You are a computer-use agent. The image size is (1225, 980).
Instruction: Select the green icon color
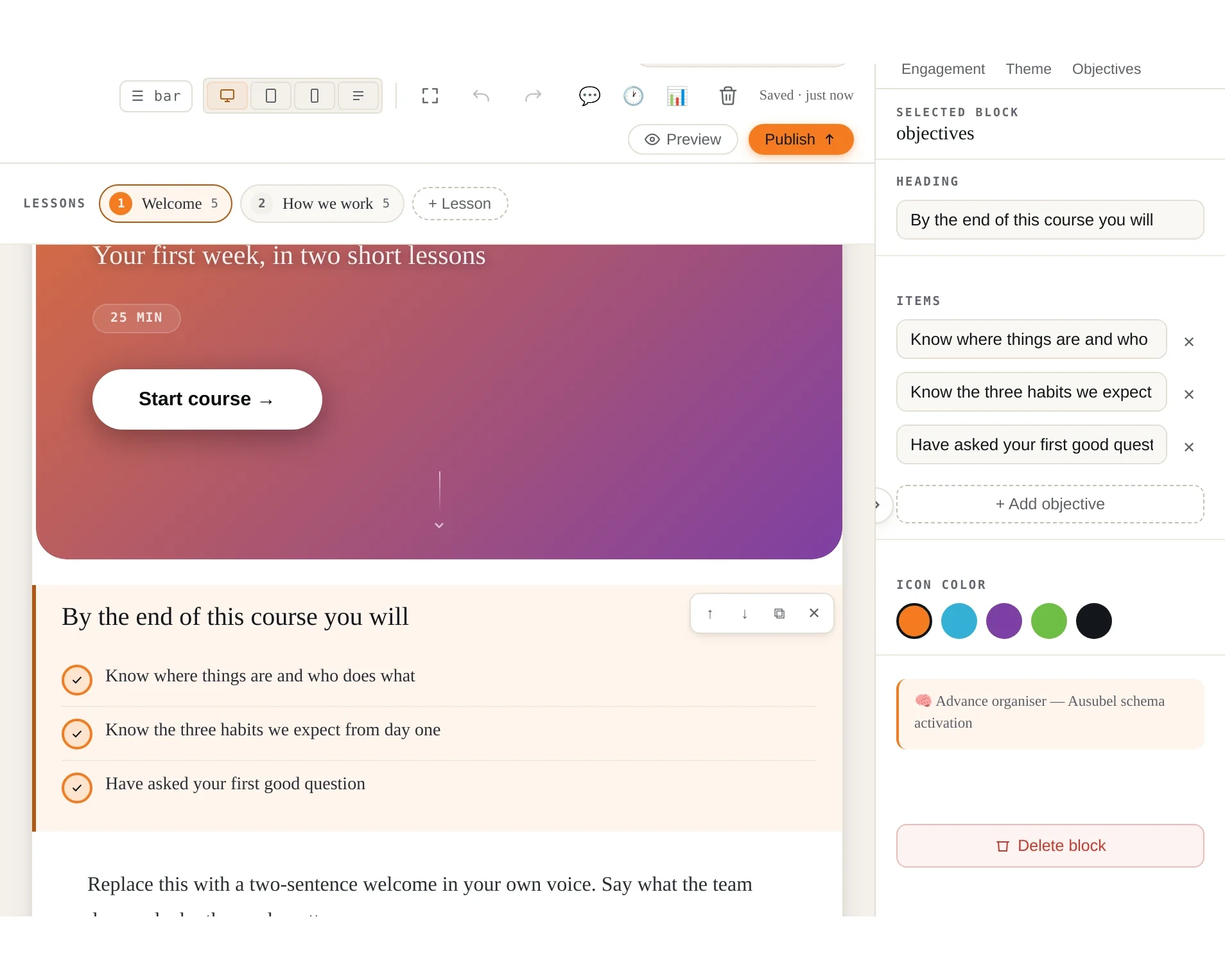(x=1049, y=621)
